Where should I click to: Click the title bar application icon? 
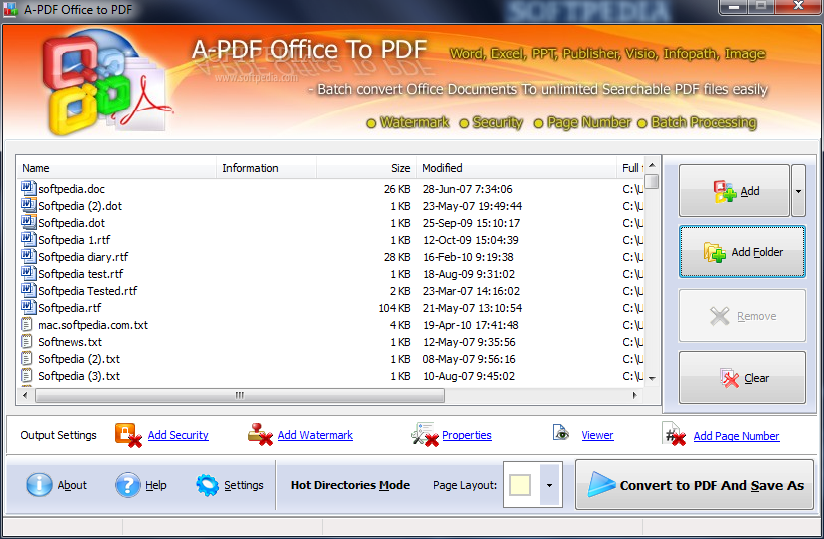click(10, 9)
